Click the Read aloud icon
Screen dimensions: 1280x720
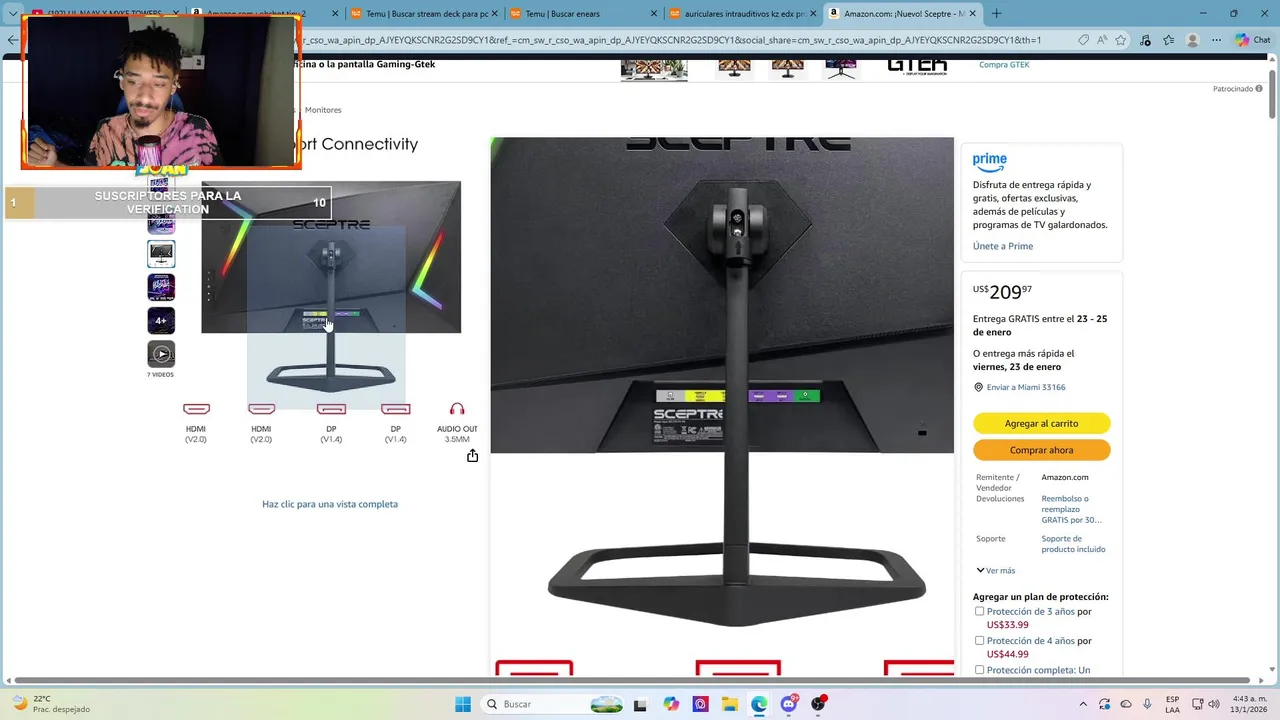click(1102, 40)
